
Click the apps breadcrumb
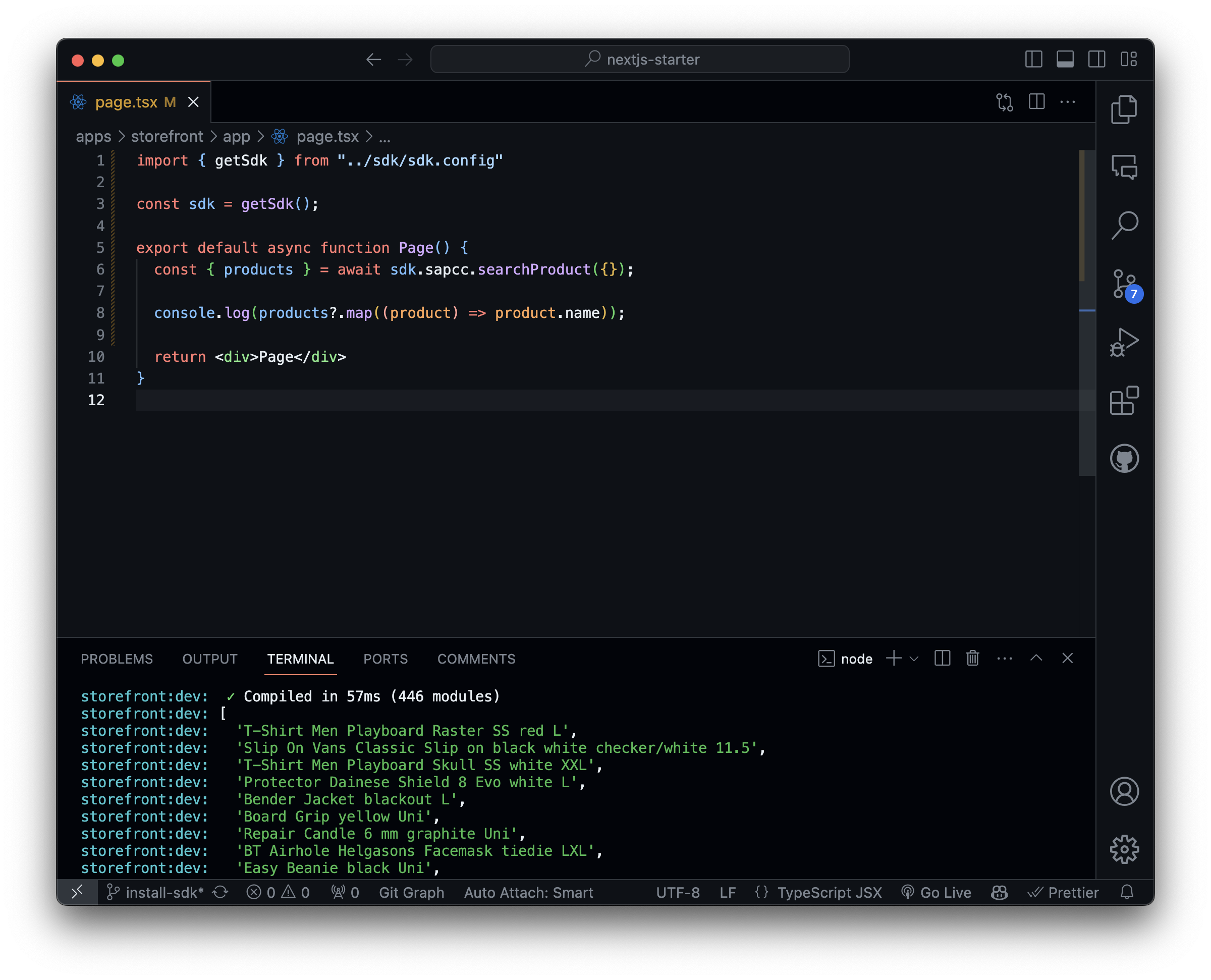coord(93,137)
